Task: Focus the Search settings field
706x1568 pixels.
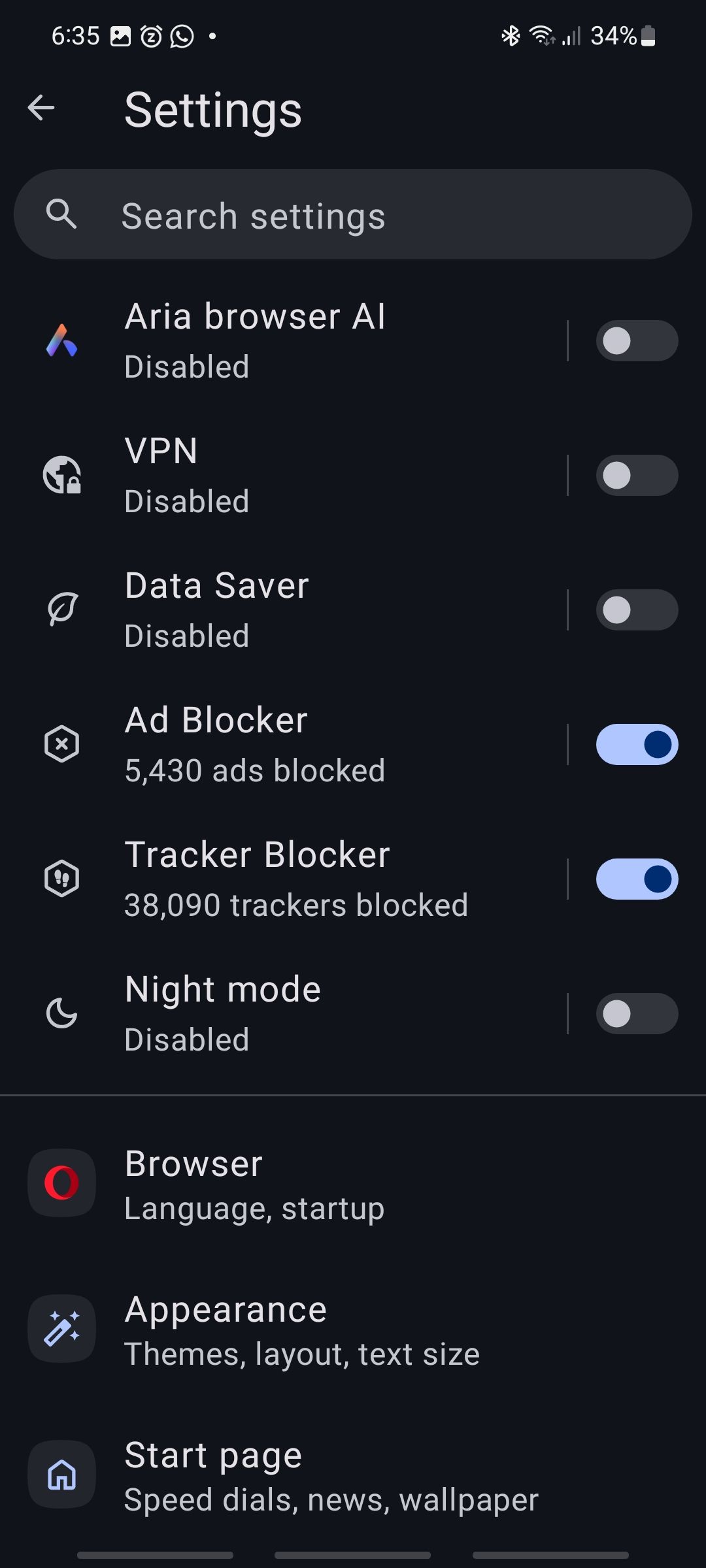Action: 353,214
